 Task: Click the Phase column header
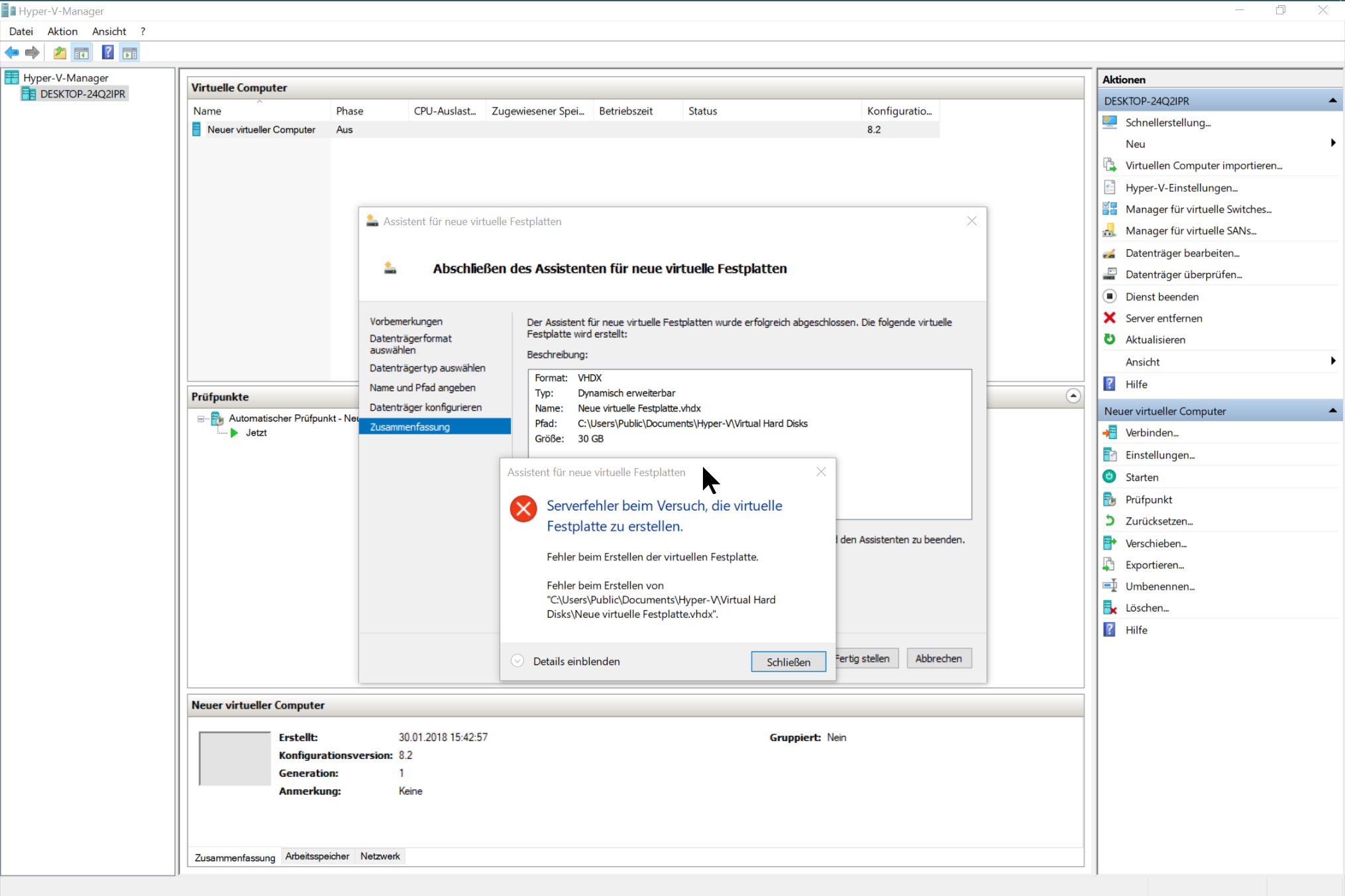click(x=369, y=111)
